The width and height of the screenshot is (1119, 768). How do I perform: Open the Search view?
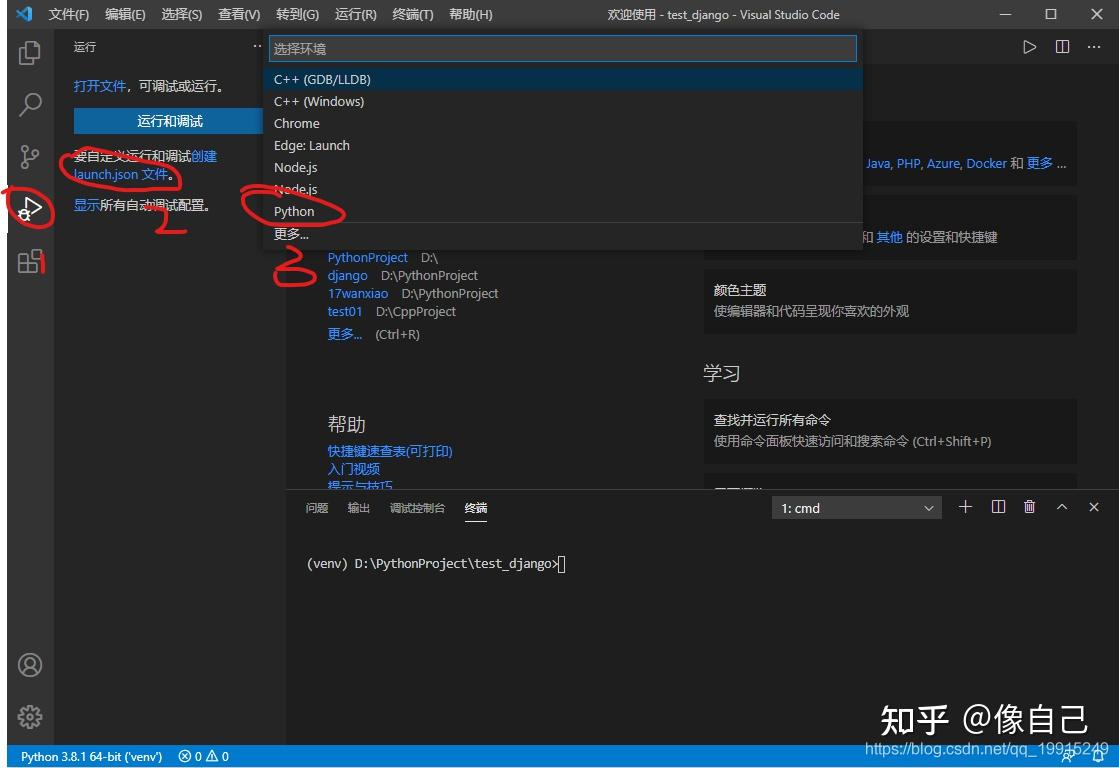click(x=30, y=104)
